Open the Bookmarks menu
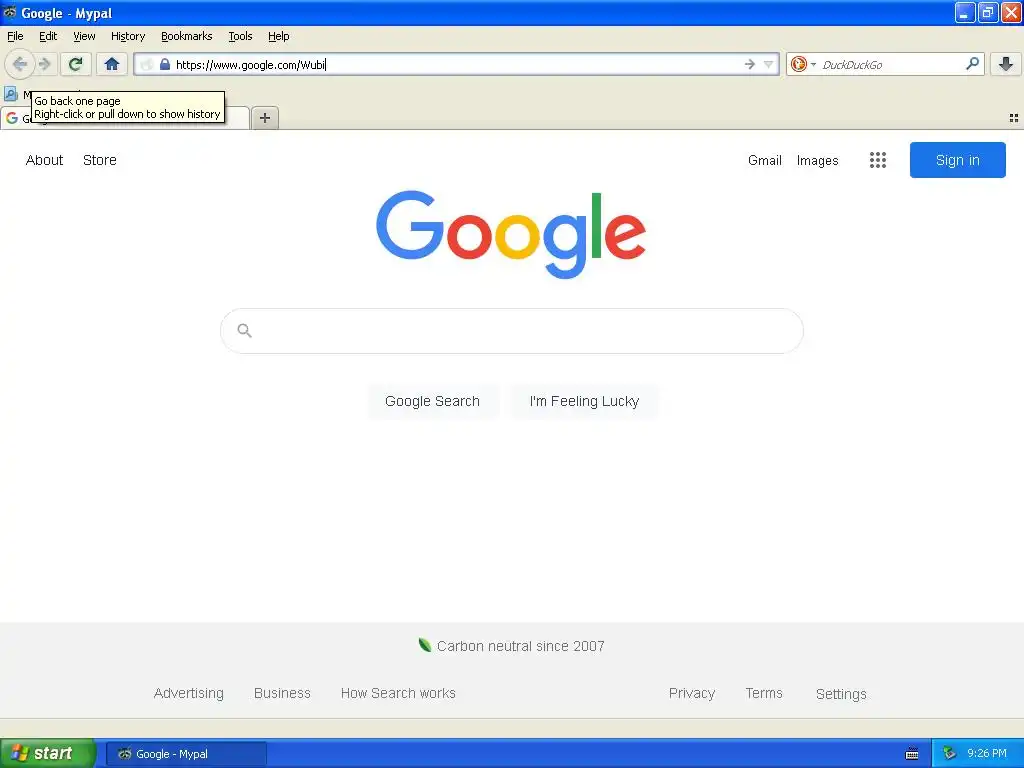 [x=187, y=37]
